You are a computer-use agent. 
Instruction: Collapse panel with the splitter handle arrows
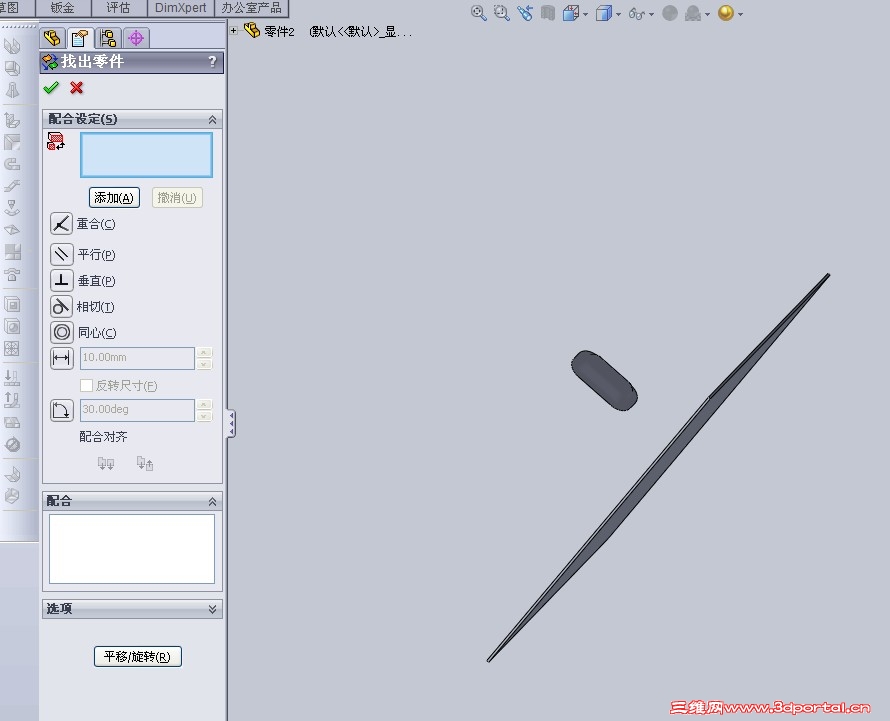[231, 424]
